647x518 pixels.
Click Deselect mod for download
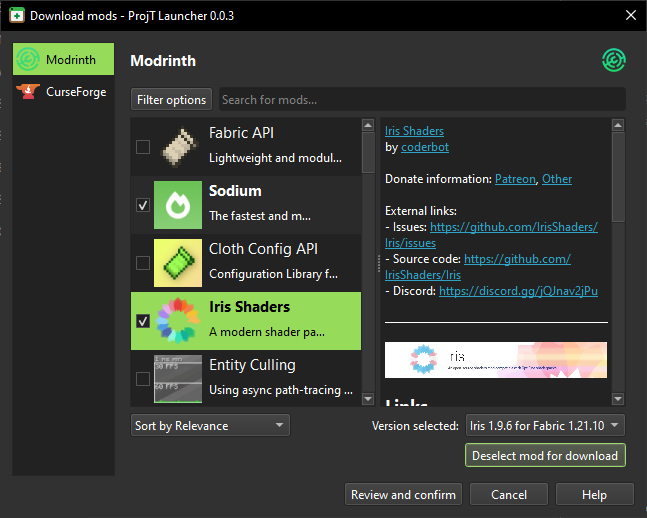click(x=545, y=456)
